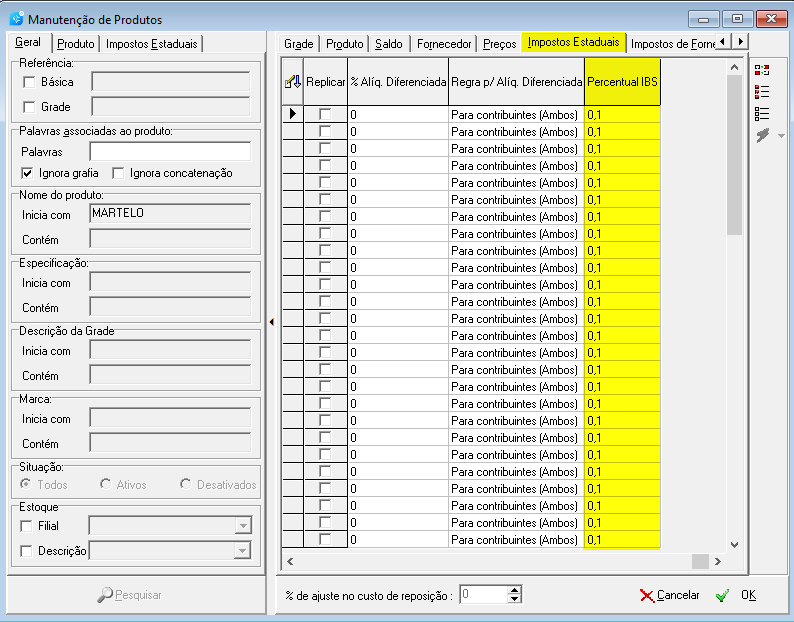
Task: Open dropdown arrow beside the lightning icon
Action: point(781,136)
